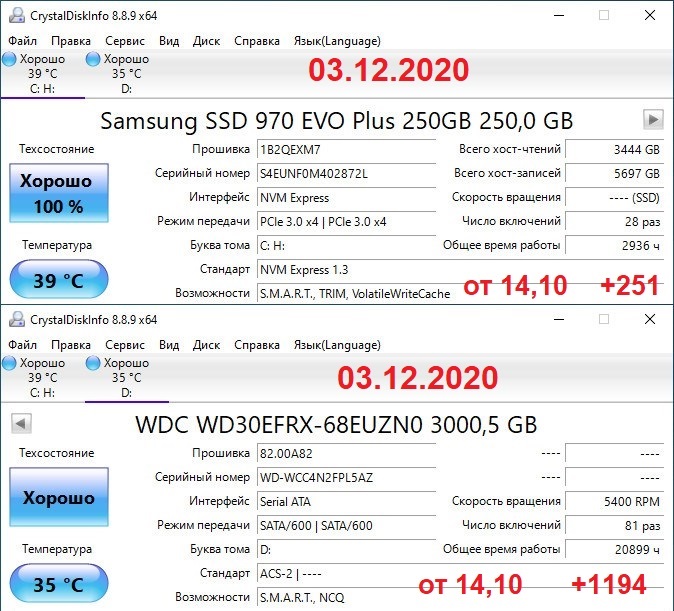Click power-on hours value 2936 ч

615,246
